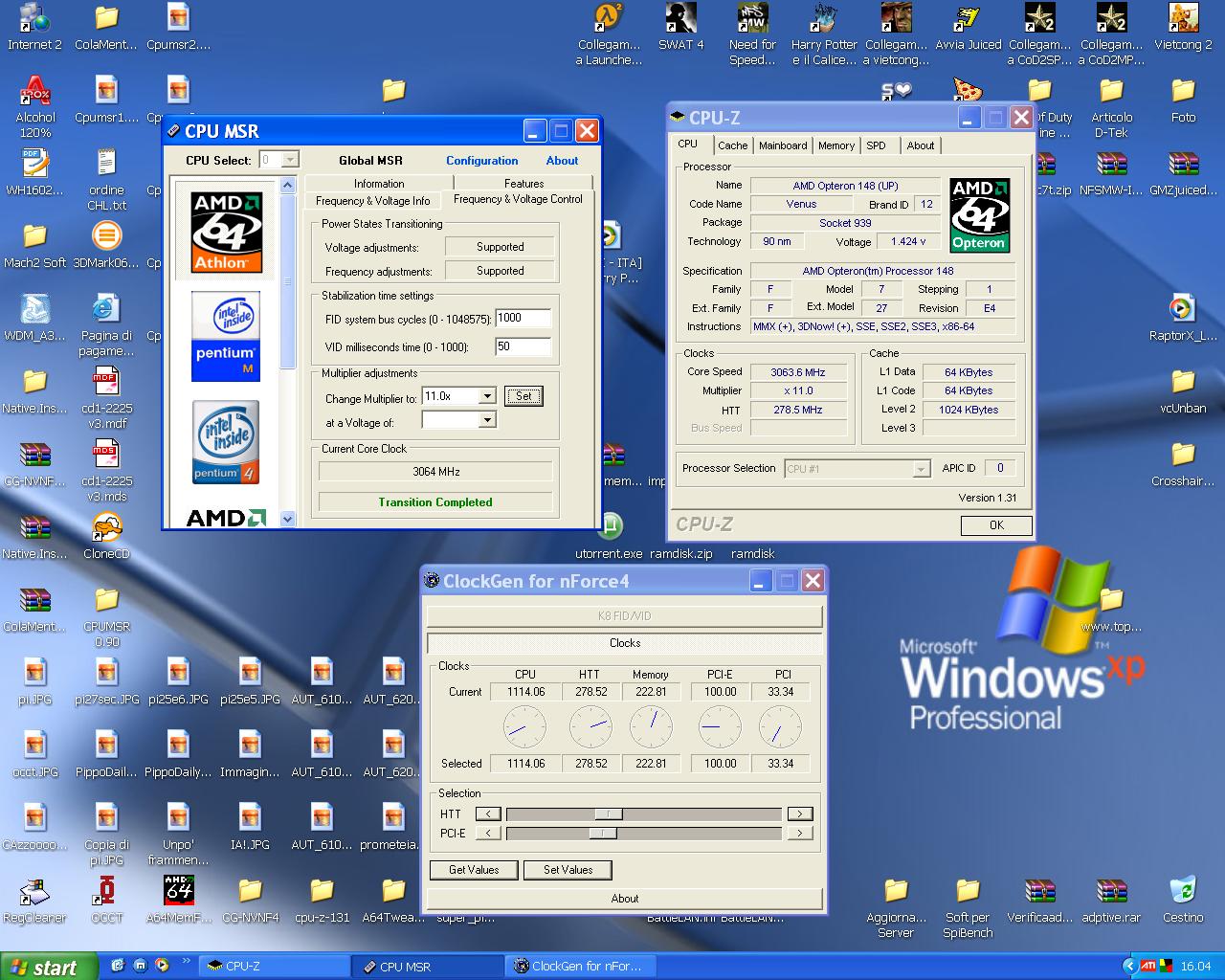Switch to the Memory tab in CPU-Z

[x=835, y=145]
